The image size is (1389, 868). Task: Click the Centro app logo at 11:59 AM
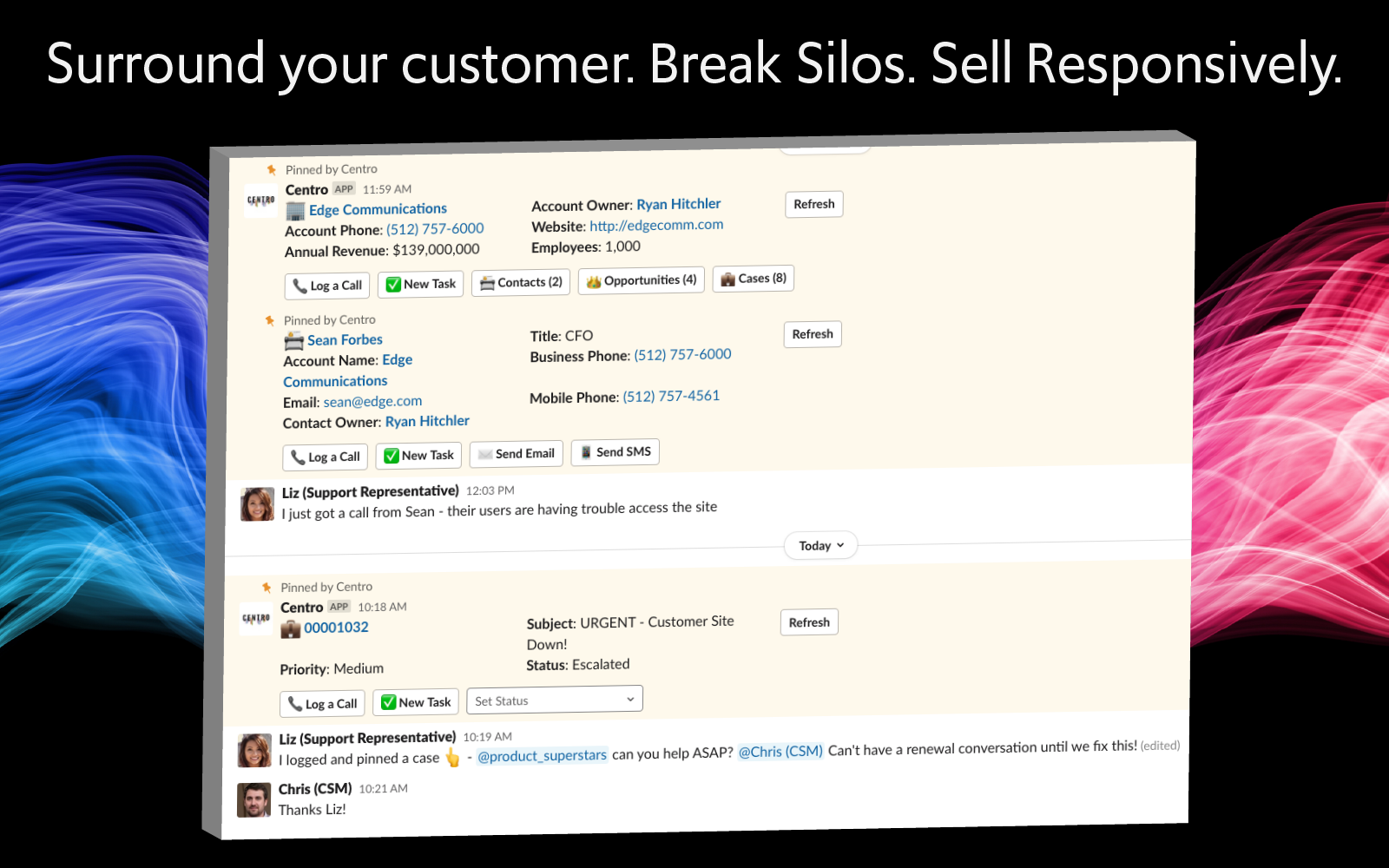(x=260, y=201)
